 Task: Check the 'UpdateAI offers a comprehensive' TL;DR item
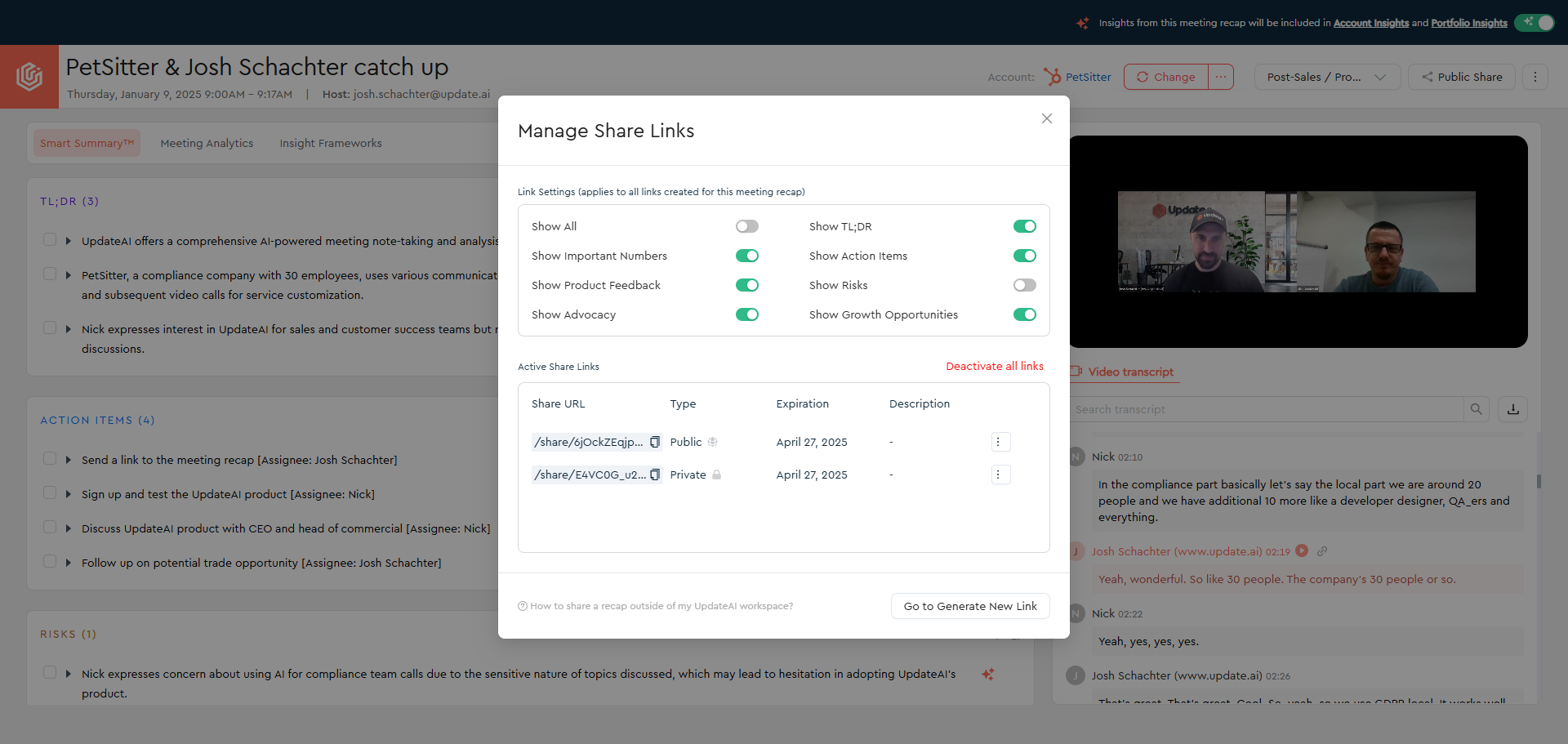(50, 240)
